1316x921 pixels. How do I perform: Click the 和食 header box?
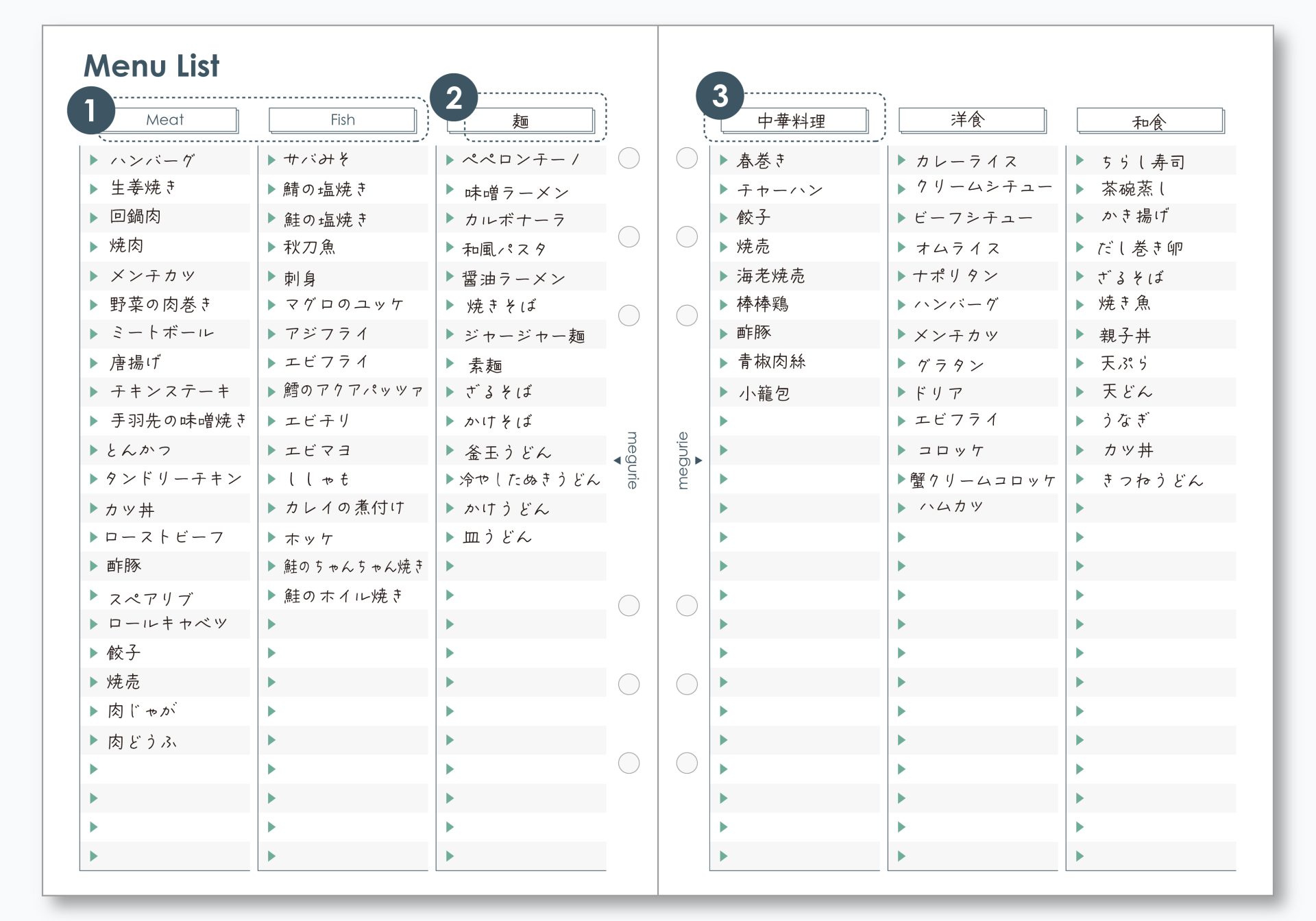[1149, 121]
